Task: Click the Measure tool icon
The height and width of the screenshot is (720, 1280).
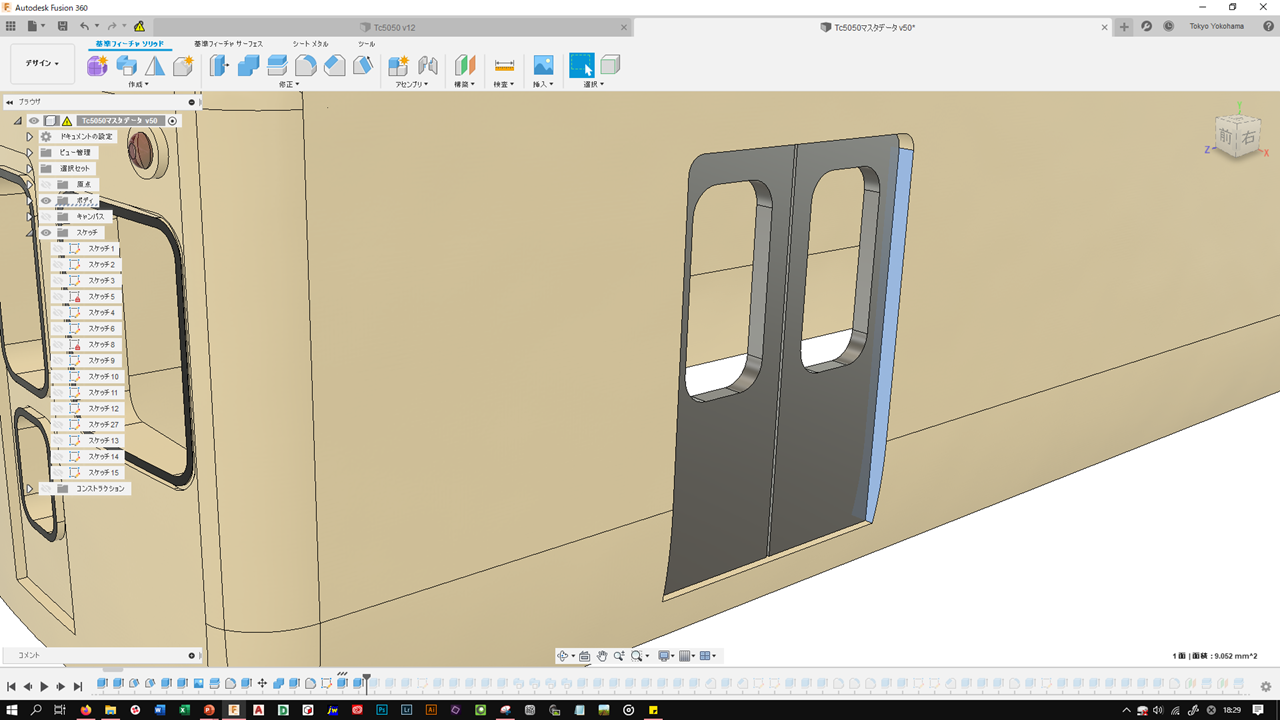Action: pos(504,66)
